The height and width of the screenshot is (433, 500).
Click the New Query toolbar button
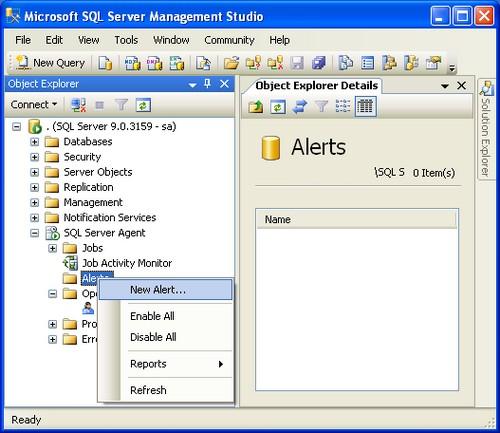tap(51, 63)
